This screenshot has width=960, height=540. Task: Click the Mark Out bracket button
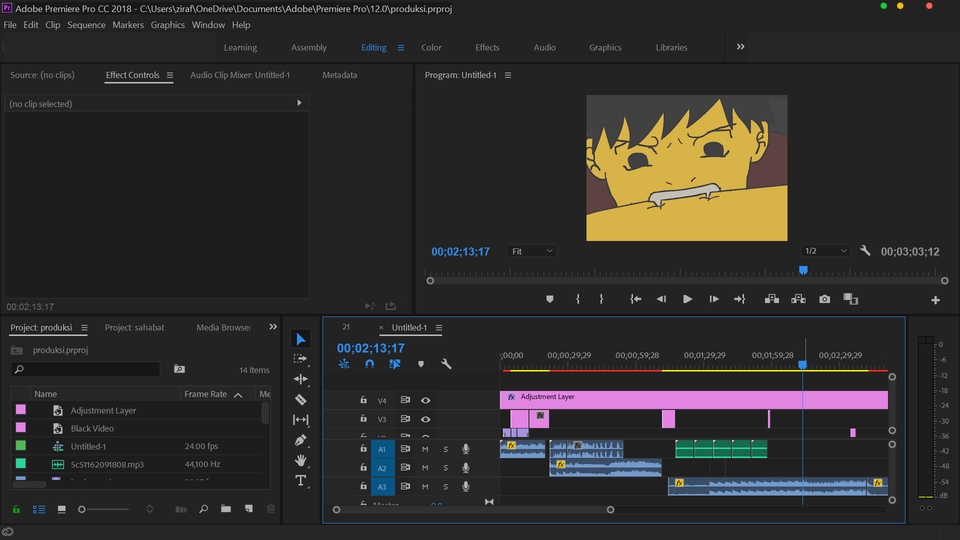(x=601, y=299)
